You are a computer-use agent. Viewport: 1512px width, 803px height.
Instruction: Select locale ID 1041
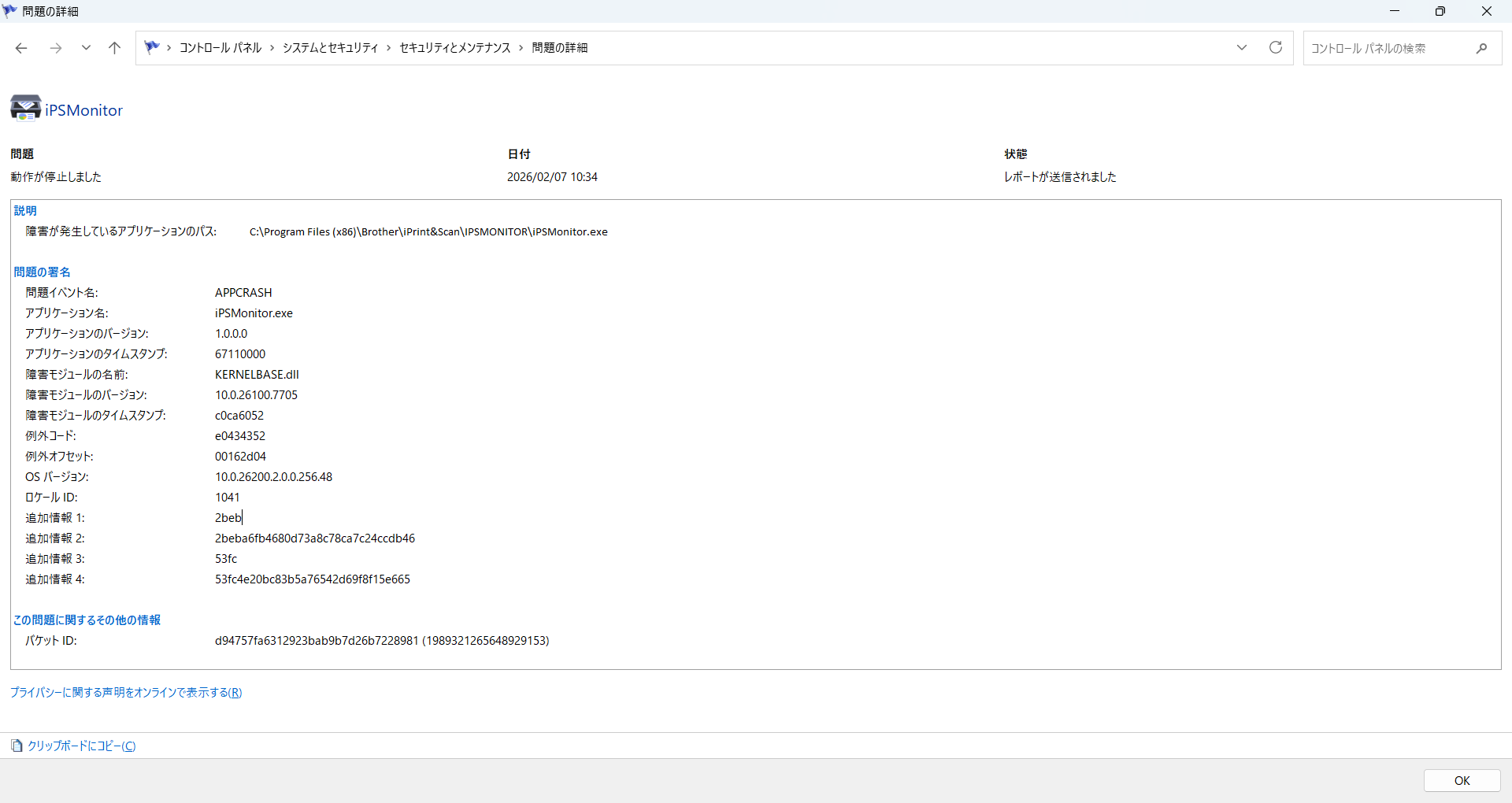point(228,498)
